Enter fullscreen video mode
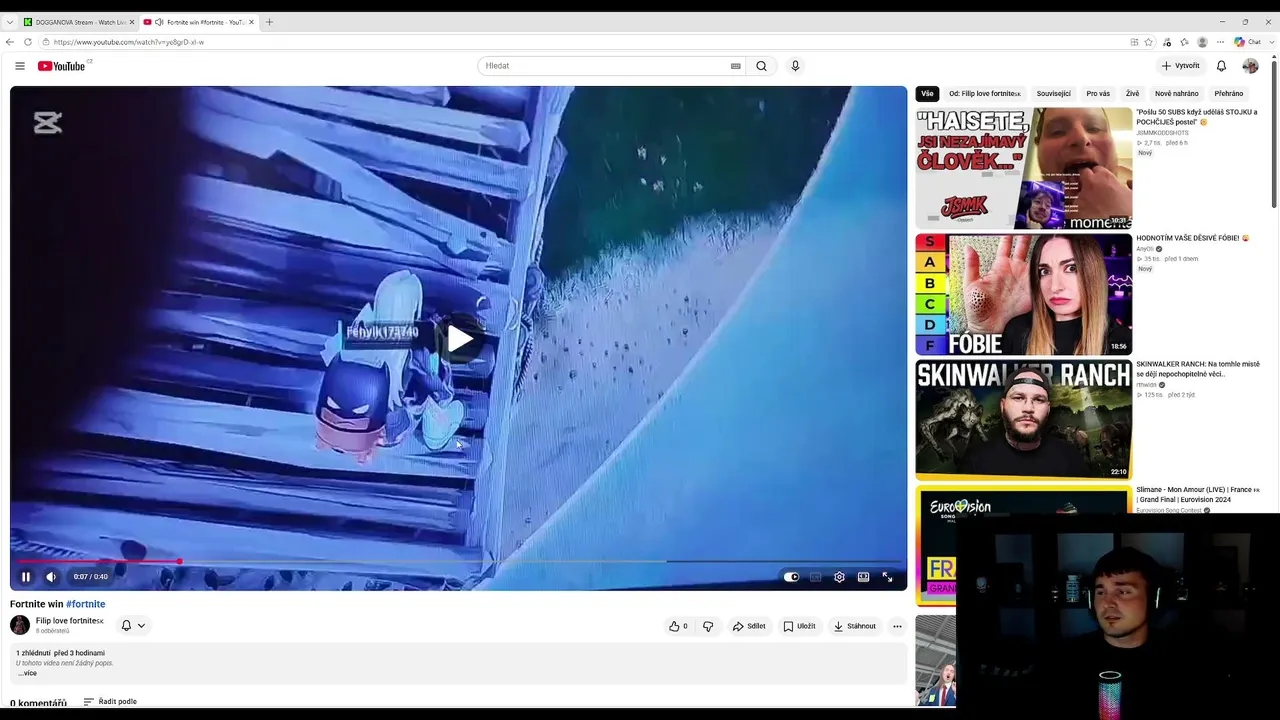1280x720 pixels. pyautogui.click(x=887, y=577)
